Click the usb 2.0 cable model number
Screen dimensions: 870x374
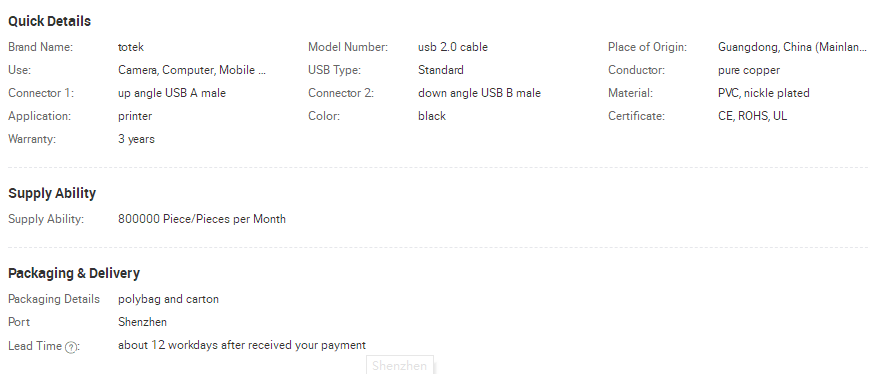pyautogui.click(x=453, y=47)
